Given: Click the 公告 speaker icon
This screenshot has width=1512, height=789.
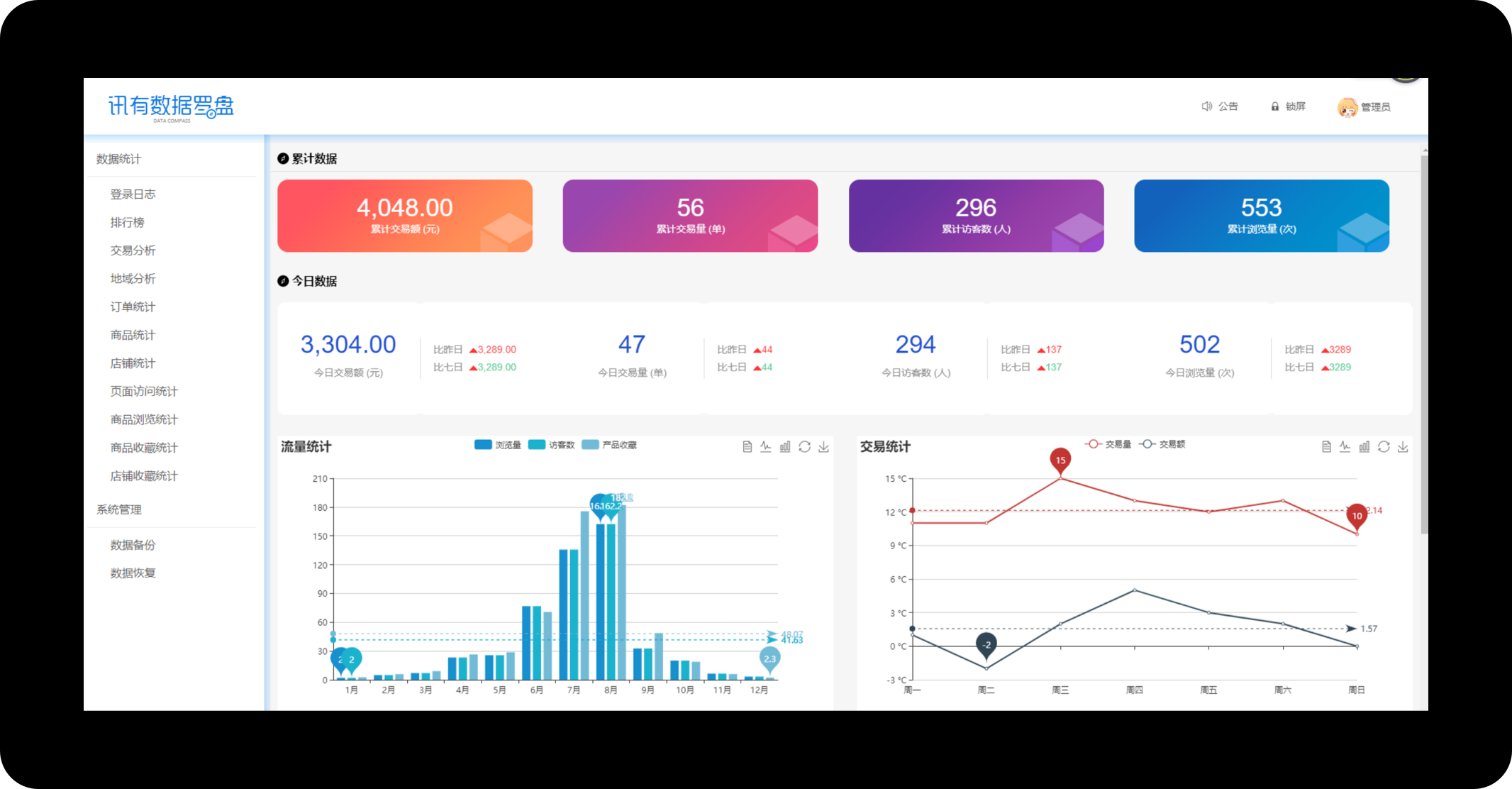Looking at the screenshot, I should (x=1206, y=106).
